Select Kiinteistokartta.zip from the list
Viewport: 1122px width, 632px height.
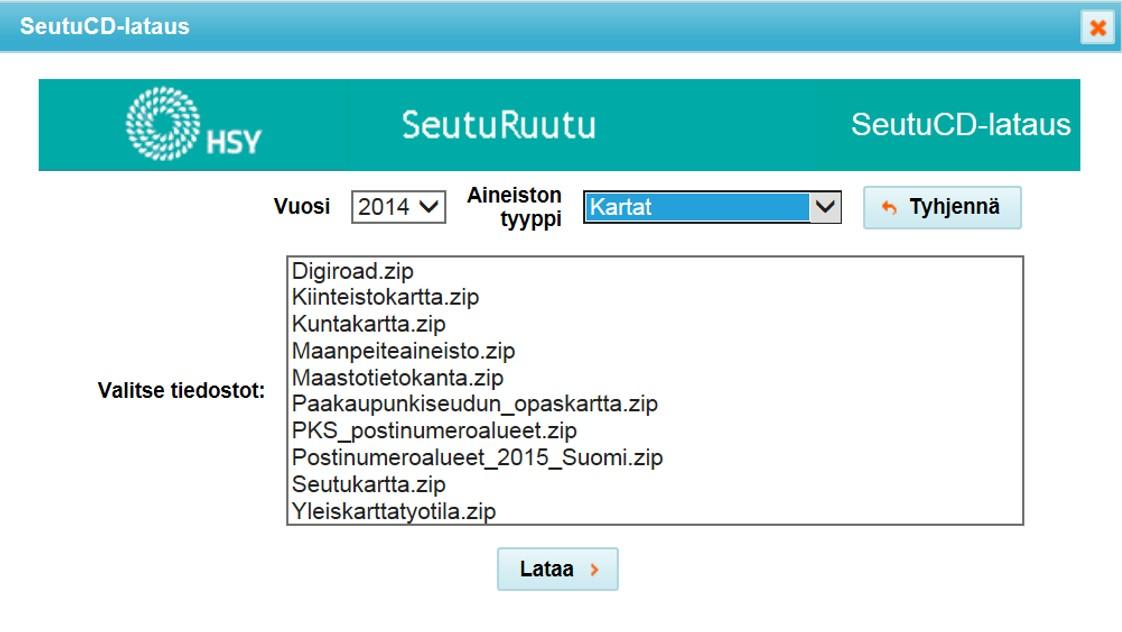(385, 297)
